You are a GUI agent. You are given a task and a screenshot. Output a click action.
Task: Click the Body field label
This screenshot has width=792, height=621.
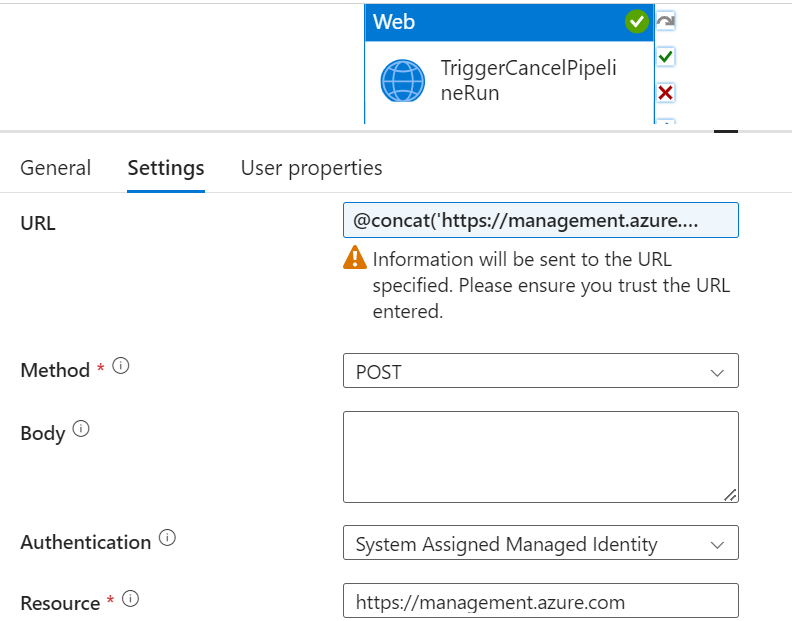43,434
